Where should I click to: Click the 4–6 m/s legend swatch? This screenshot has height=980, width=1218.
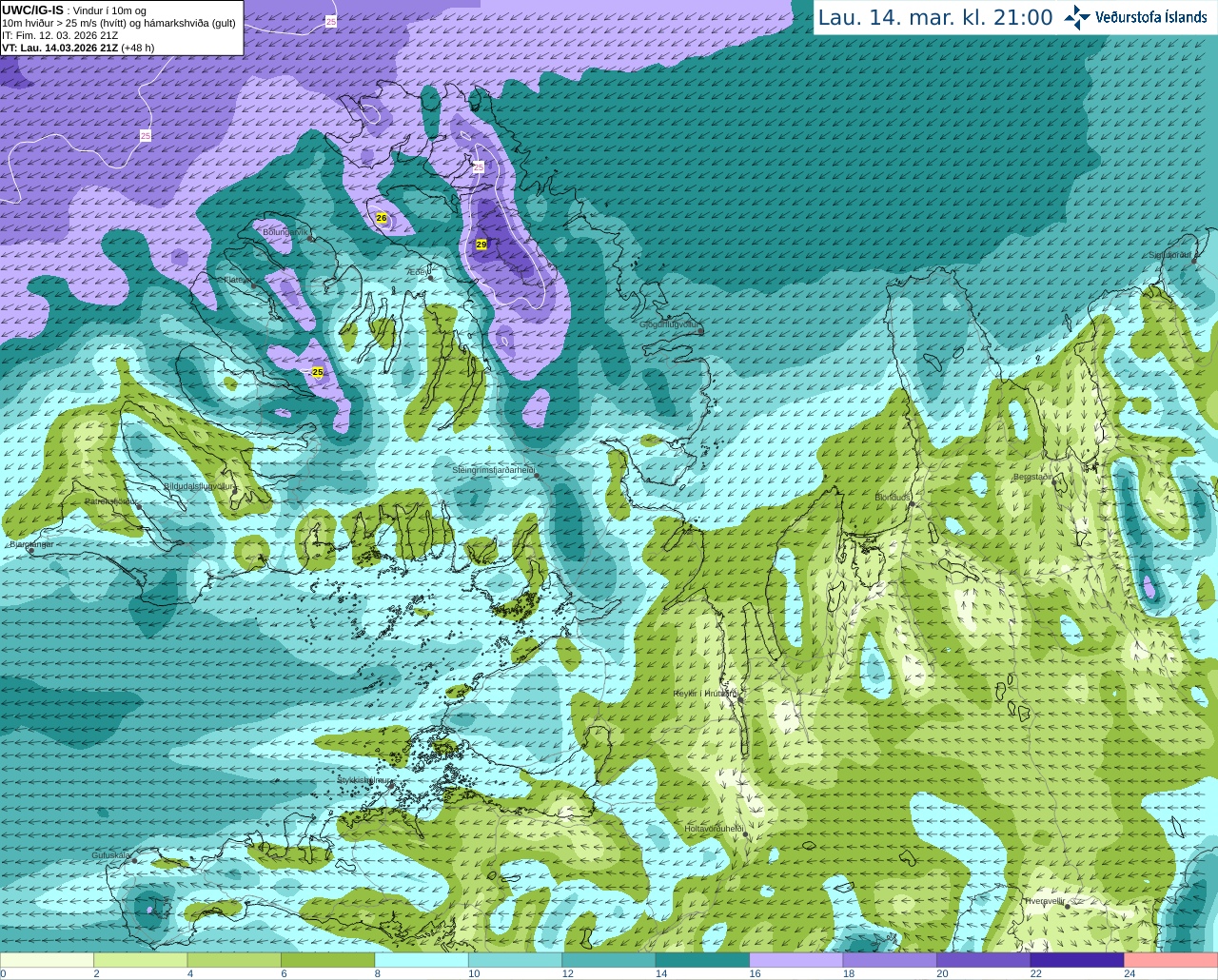(234, 959)
